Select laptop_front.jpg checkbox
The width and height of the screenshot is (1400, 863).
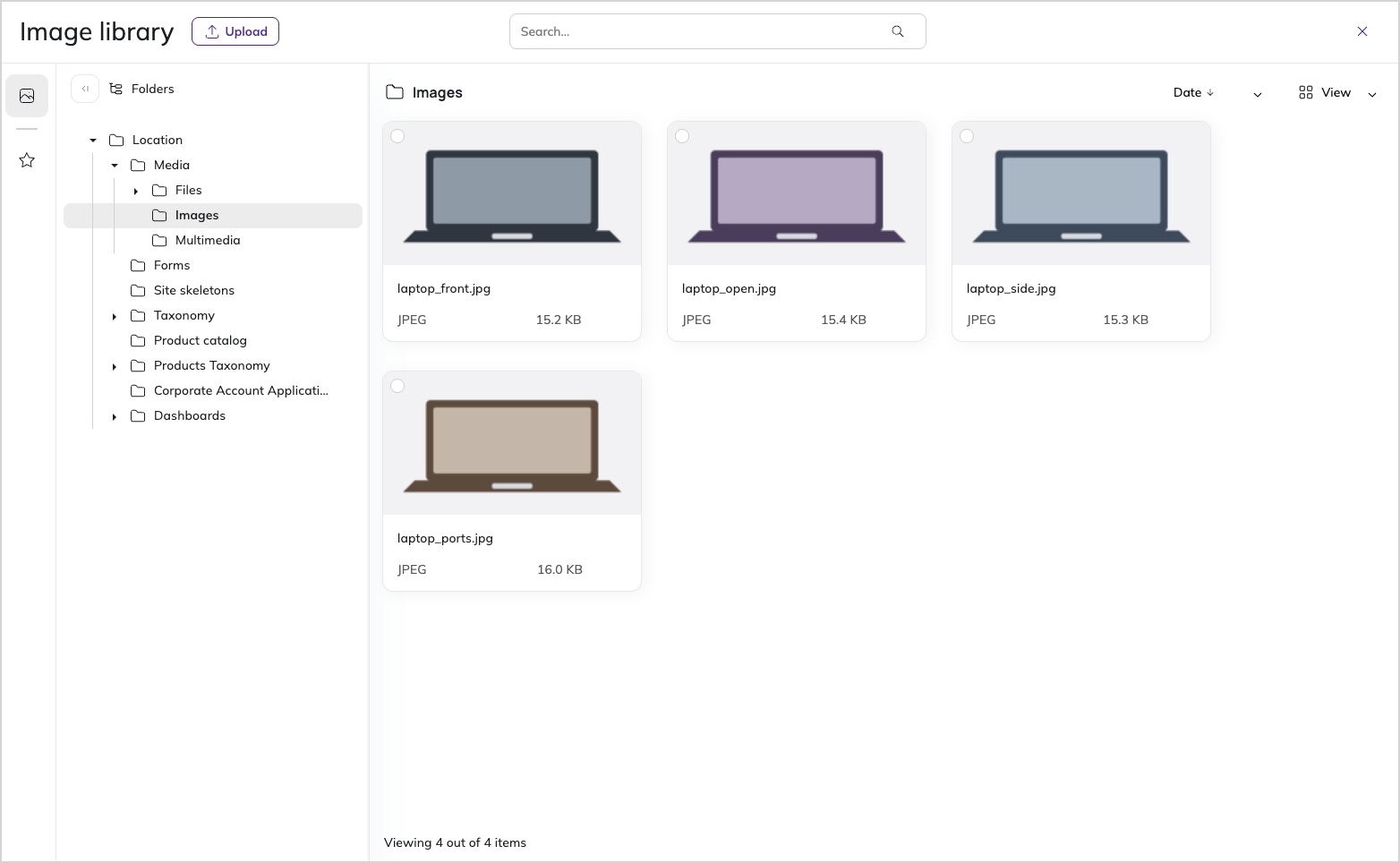[x=397, y=136]
